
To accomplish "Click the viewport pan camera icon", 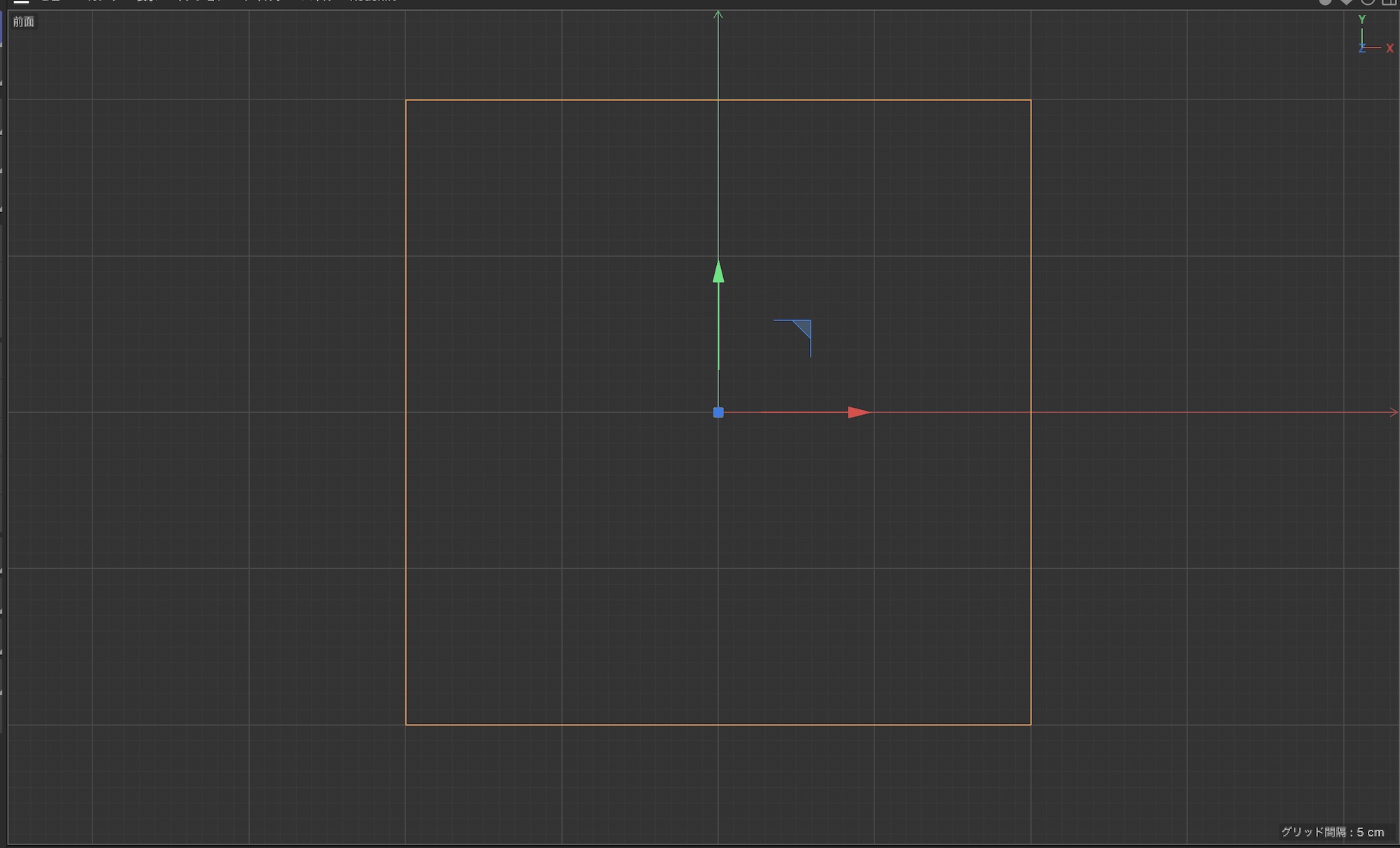I will 1325,2.
